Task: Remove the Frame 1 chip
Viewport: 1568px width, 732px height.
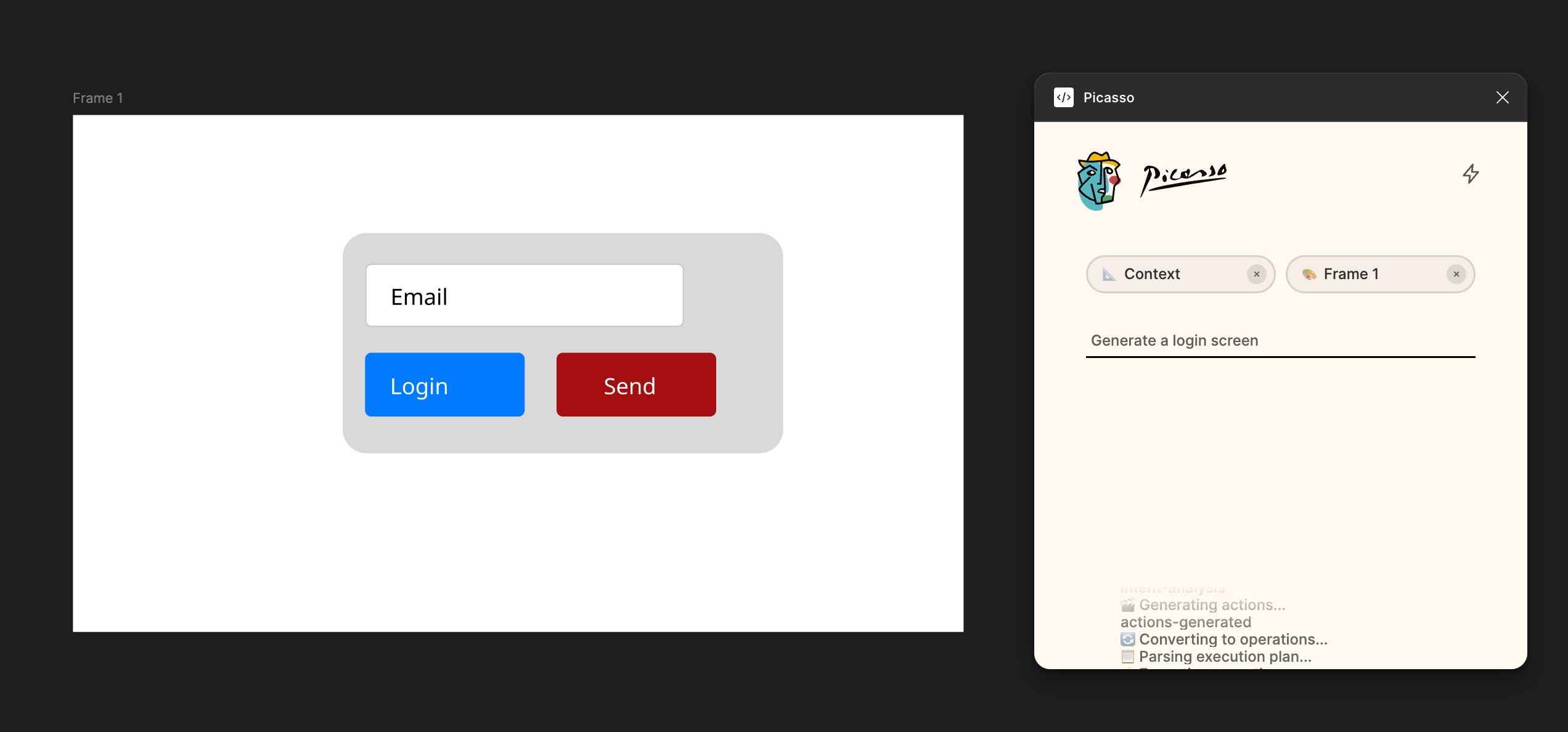Action: point(1456,274)
